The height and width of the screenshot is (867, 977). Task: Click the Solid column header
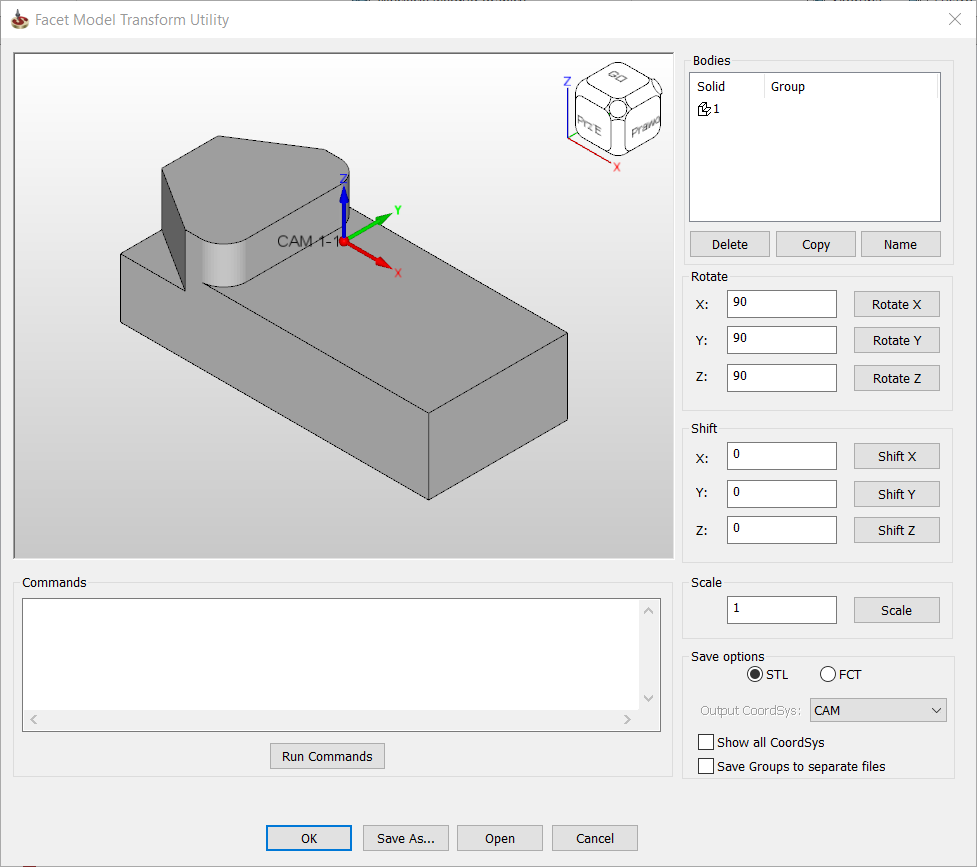(x=711, y=87)
